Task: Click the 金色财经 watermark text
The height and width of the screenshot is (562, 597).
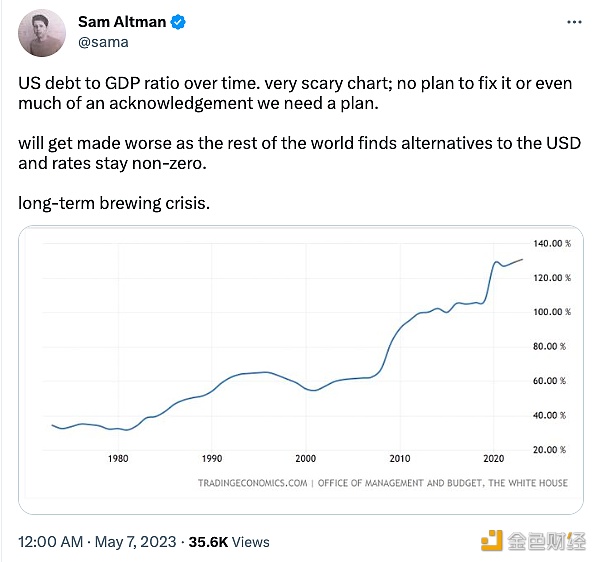Action: click(x=547, y=541)
